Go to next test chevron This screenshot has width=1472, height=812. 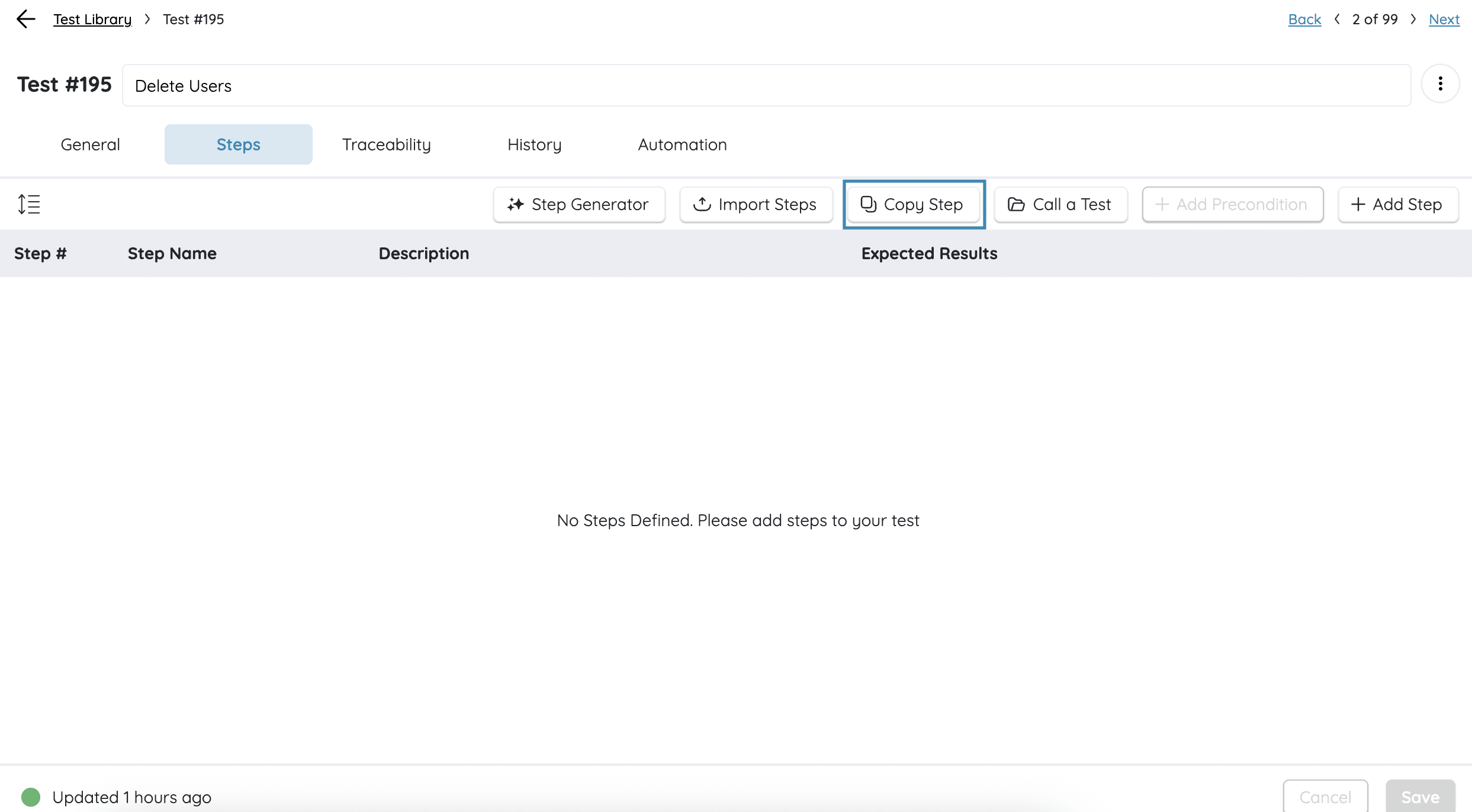[1413, 19]
